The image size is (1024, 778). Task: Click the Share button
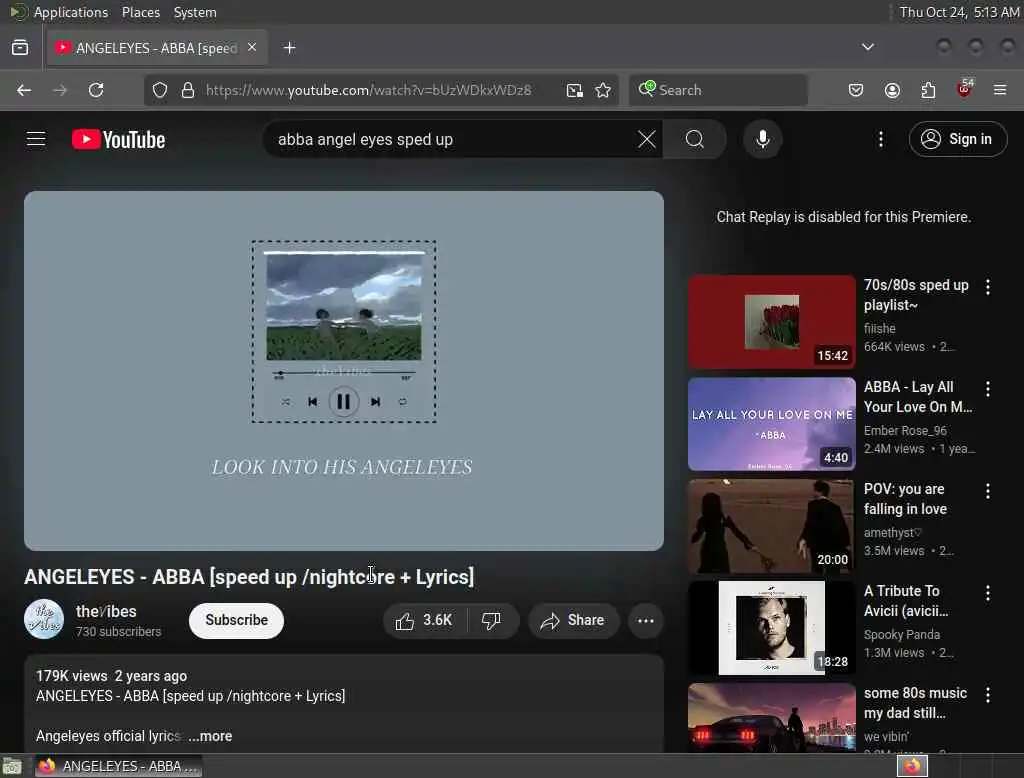572,620
